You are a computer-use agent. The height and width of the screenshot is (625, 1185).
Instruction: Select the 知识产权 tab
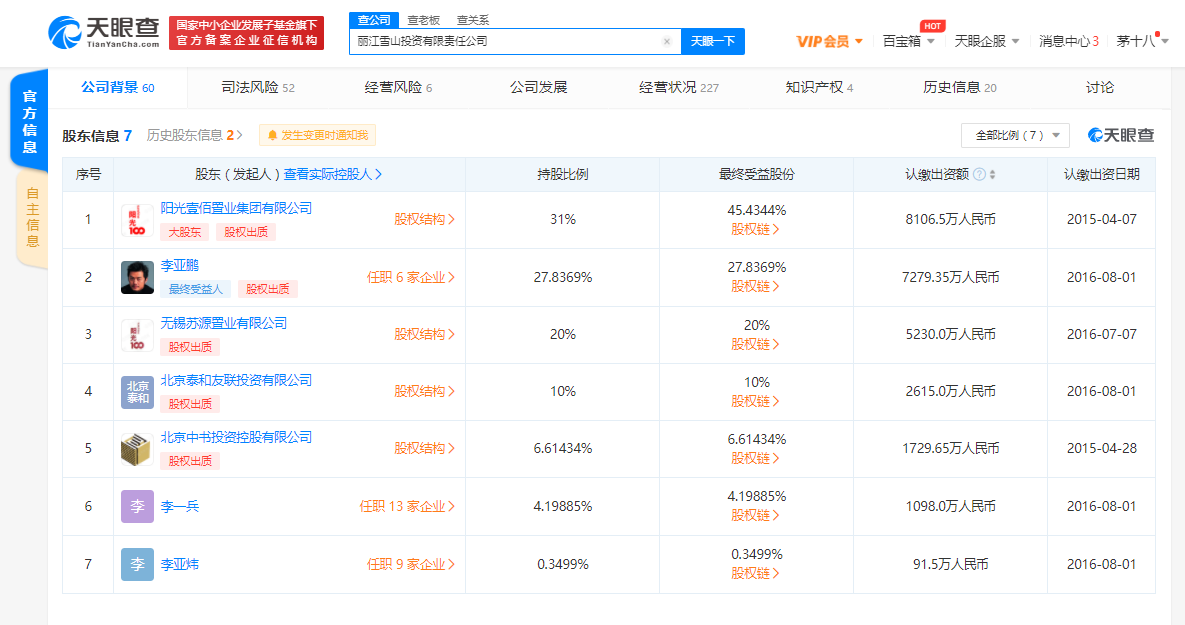(x=819, y=88)
